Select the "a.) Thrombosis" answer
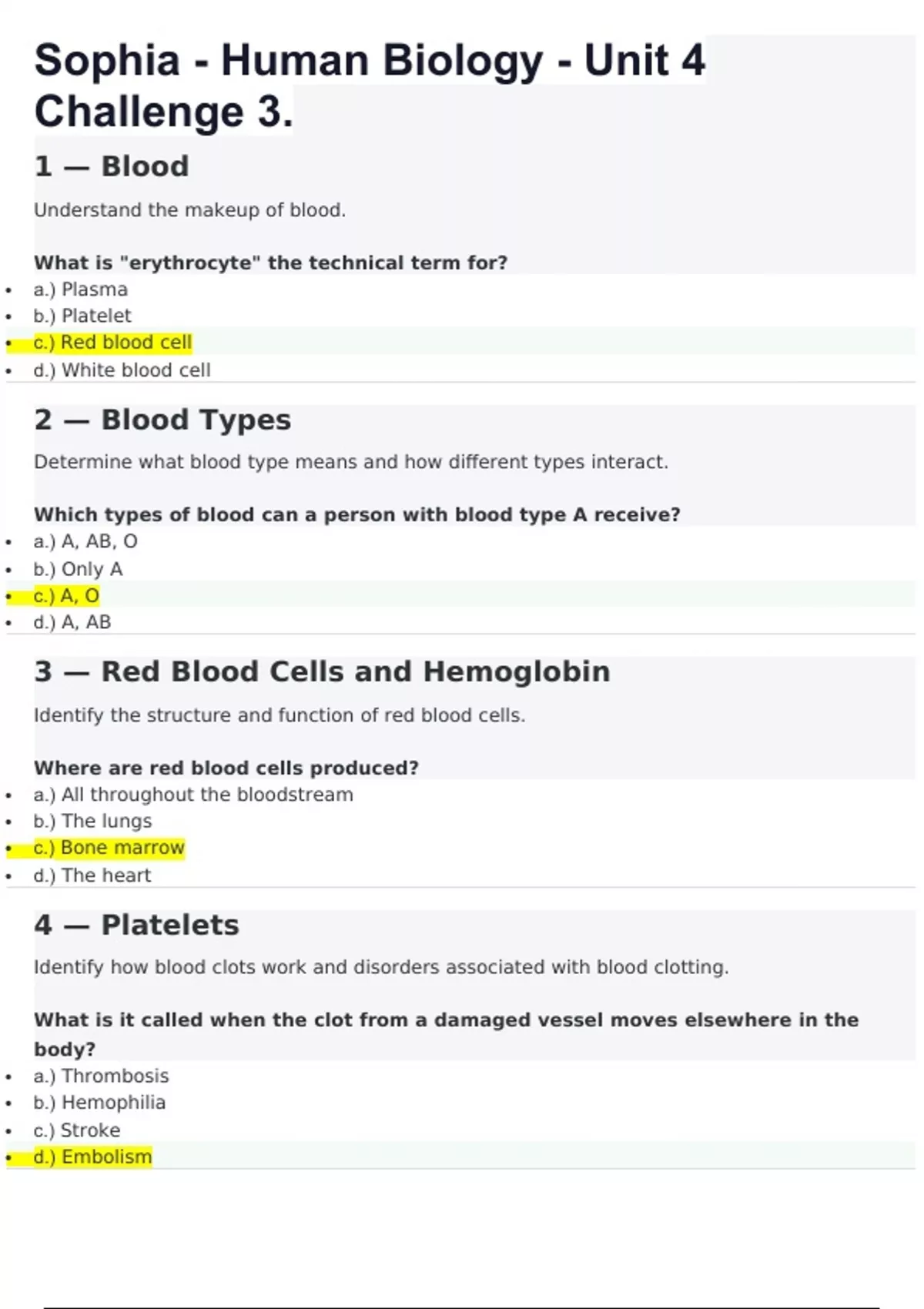The height and width of the screenshot is (1309, 924). click(101, 1076)
